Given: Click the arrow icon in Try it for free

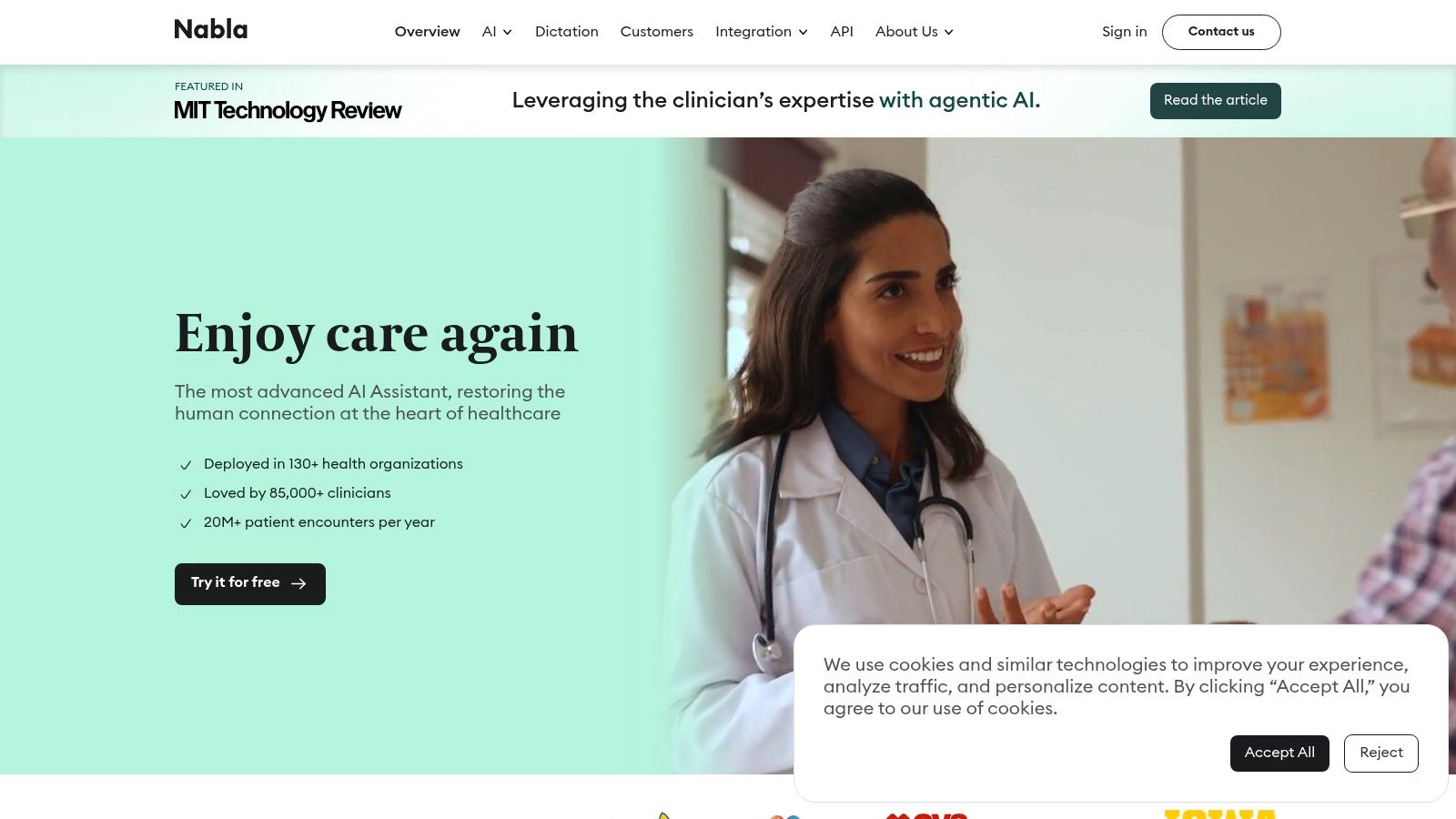Looking at the screenshot, I should point(298,583).
